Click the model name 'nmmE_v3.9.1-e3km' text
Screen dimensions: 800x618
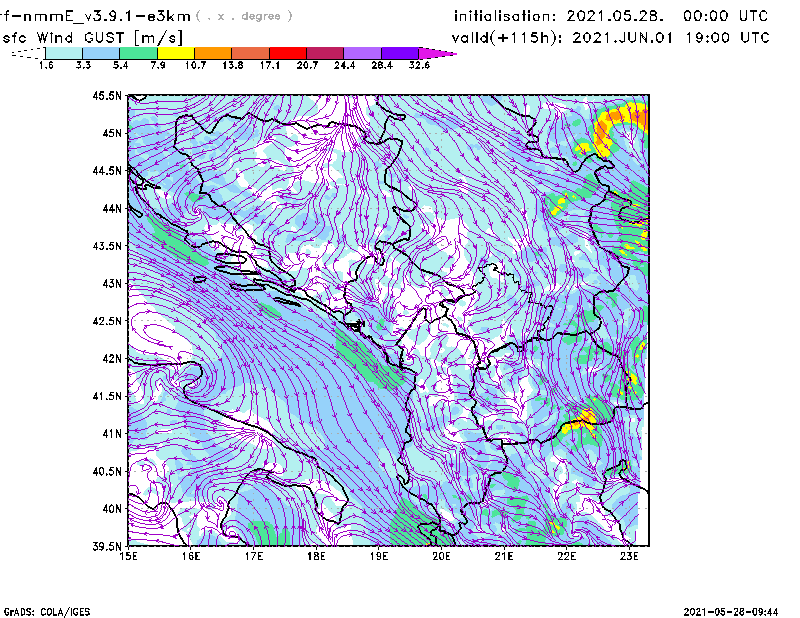pyautogui.click(x=107, y=16)
